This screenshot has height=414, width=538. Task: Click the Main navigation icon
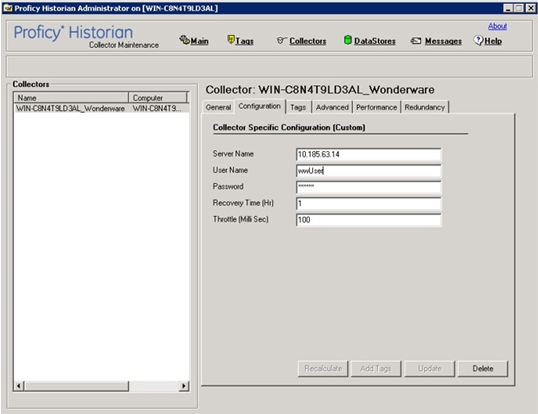point(184,40)
